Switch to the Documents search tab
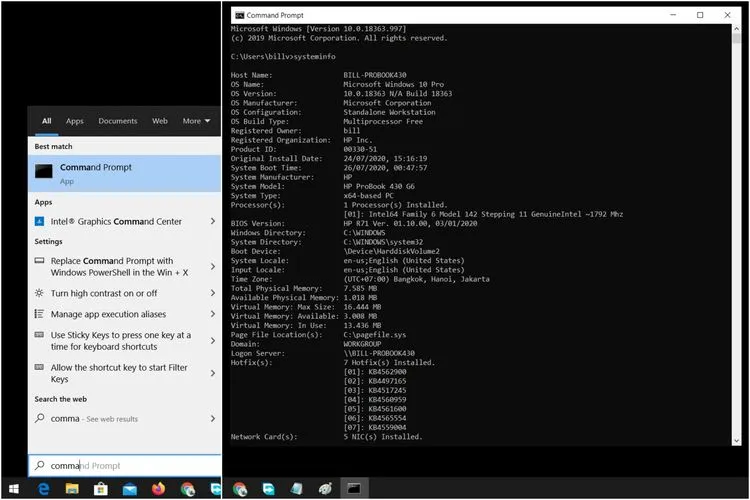The height and width of the screenshot is (500, 750). 118,121
